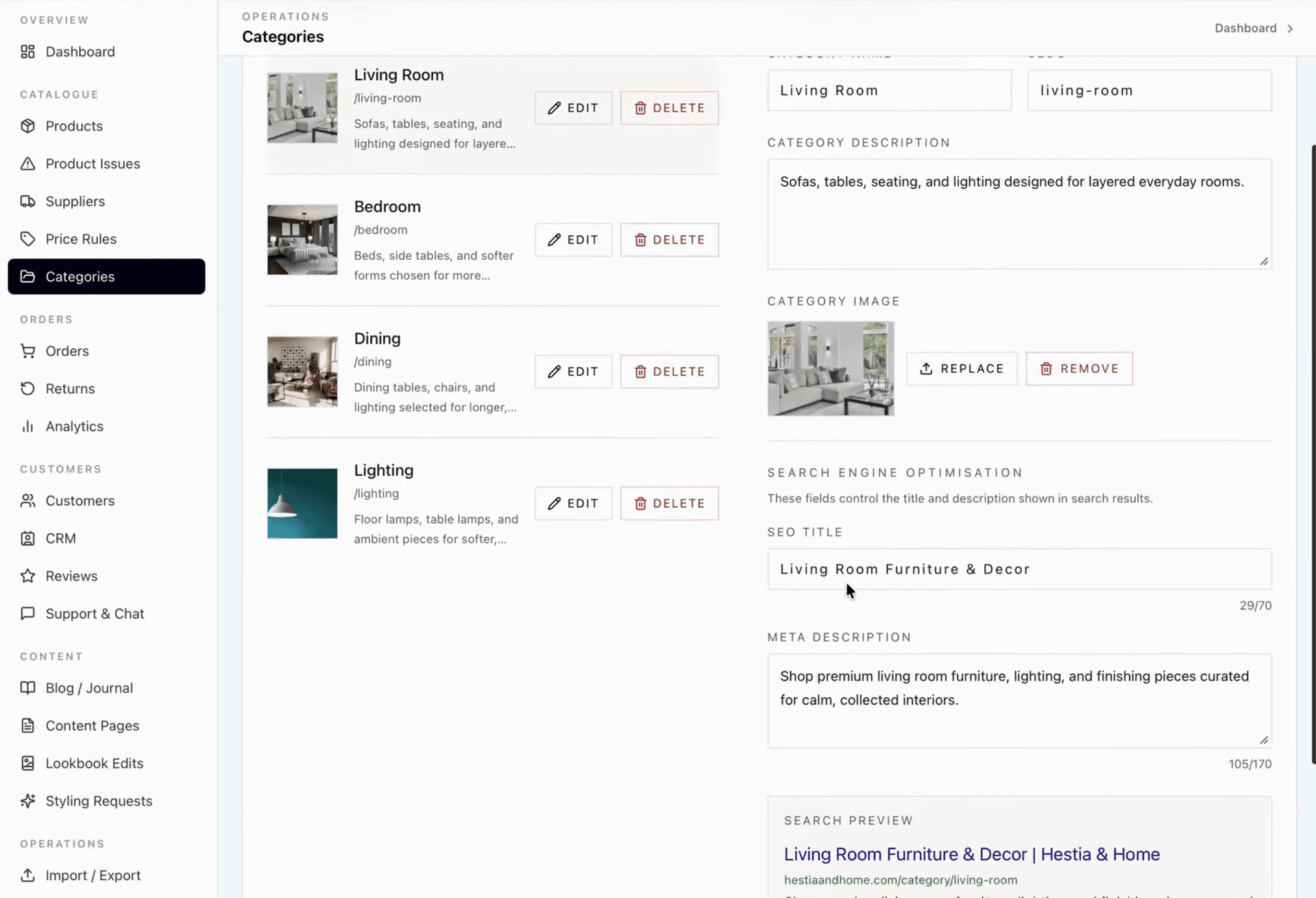Image resolution: width=1316 pixels, height=898 pixels.
Task: Click the Category Image preview thumbnail
Action: coord(831,369)
